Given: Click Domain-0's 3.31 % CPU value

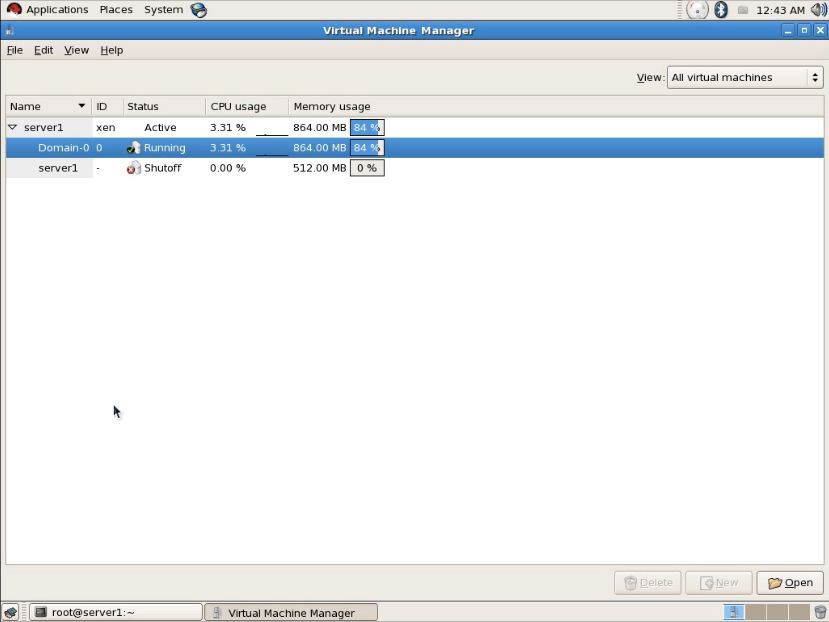Looking at the screenshot, I should [227, 148].
